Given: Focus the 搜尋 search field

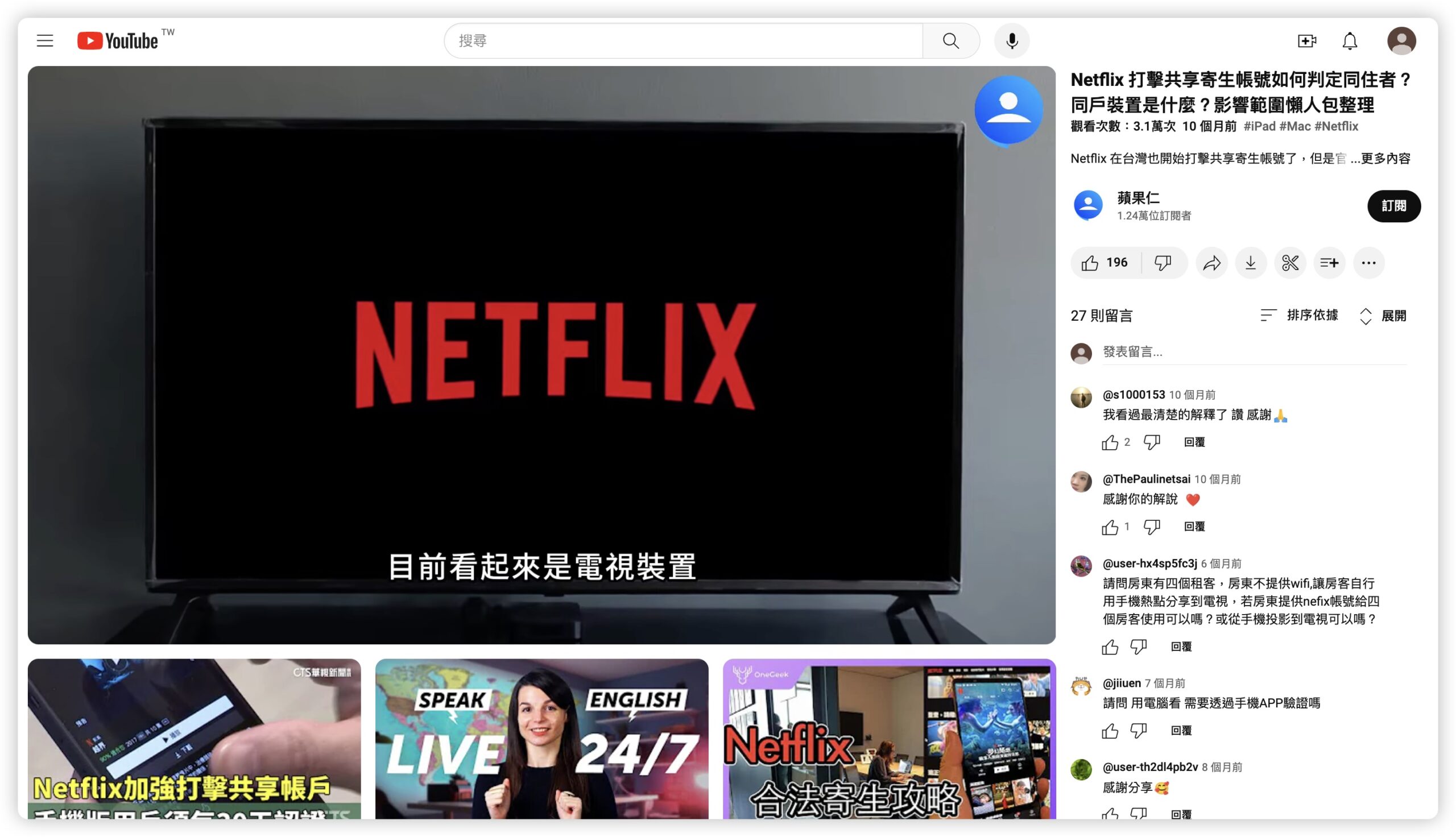Looking at the screenshot, I should (x=684, y=41).
